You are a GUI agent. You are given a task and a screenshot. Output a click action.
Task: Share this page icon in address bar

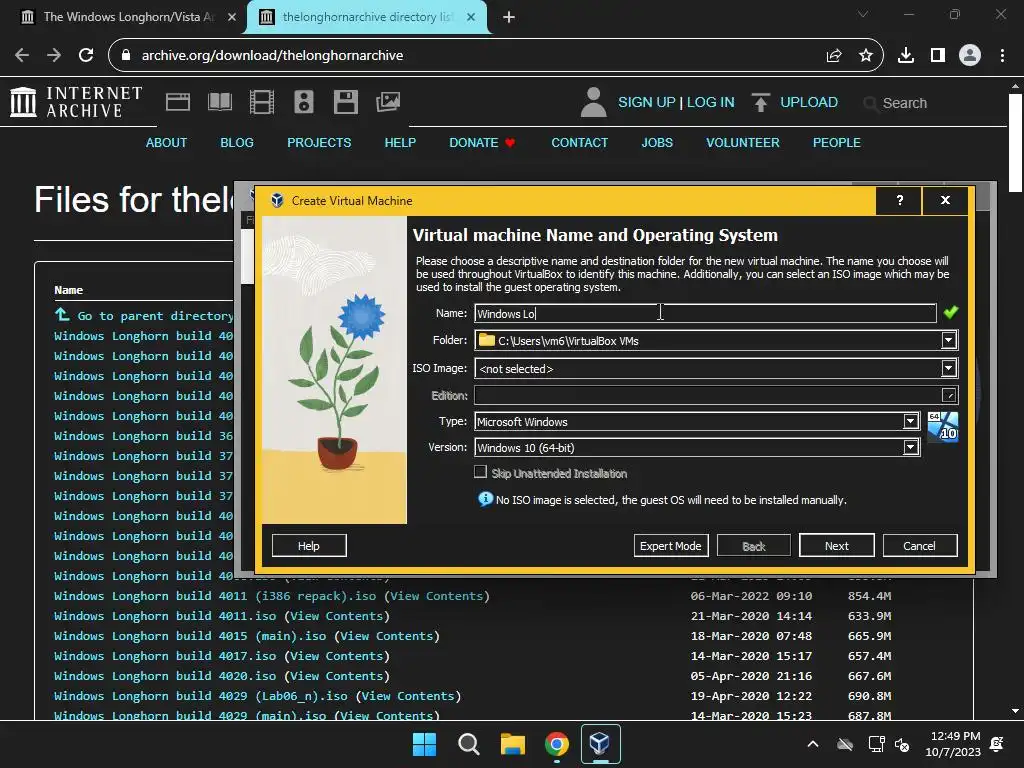[834, 56]
